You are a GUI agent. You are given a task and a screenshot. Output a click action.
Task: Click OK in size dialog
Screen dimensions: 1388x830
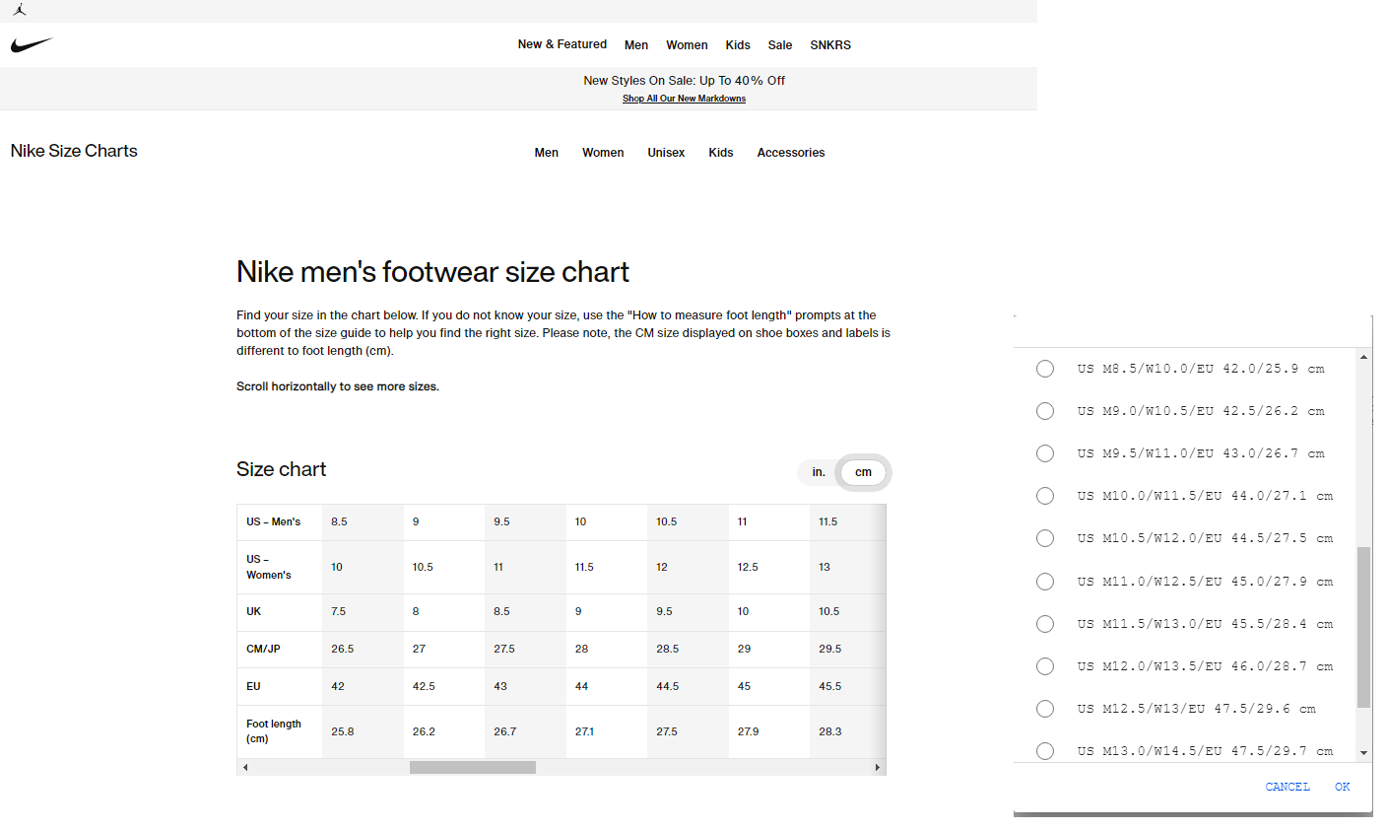click(1342, 787)
